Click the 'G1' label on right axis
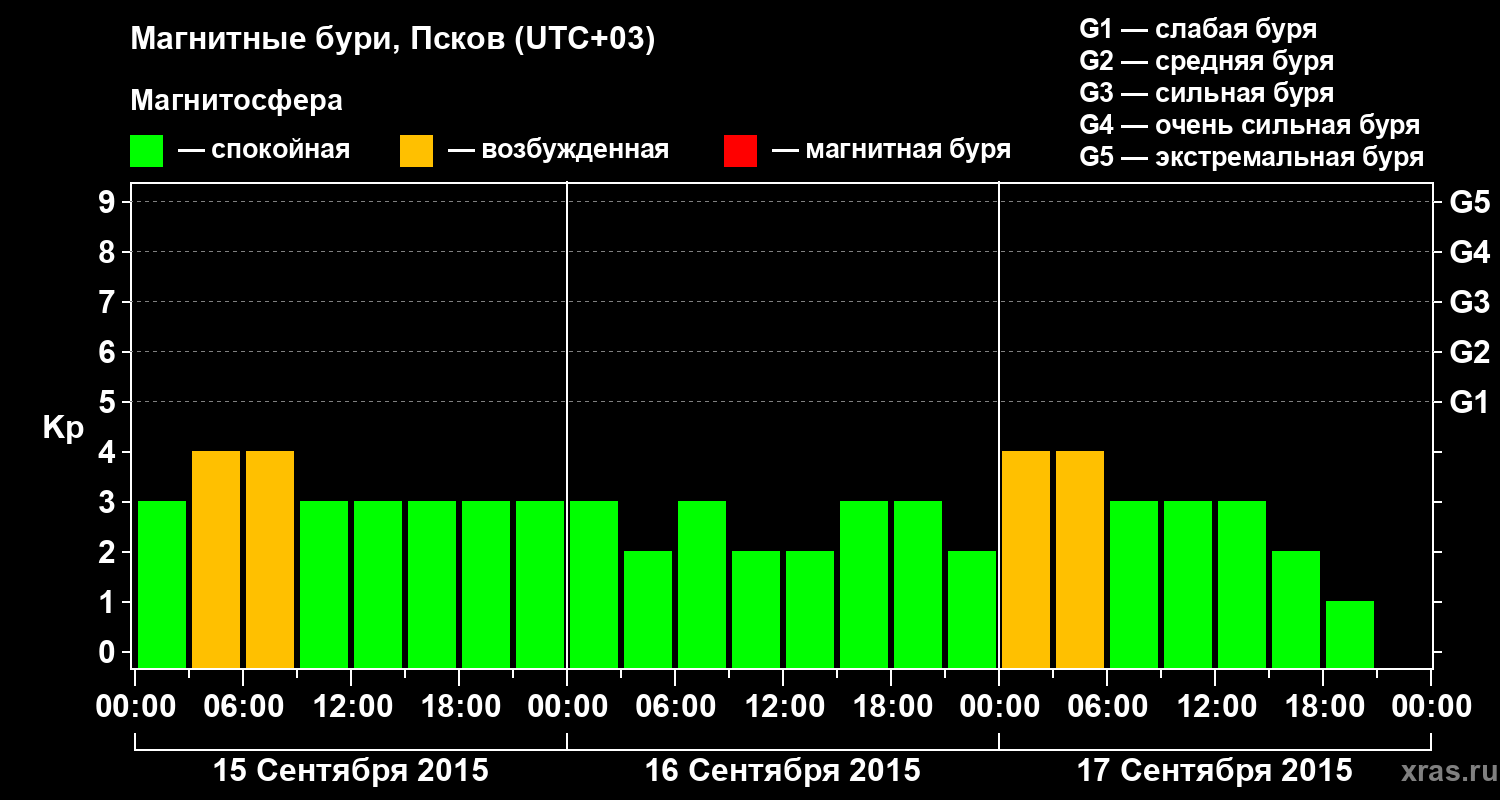The height and width of the screenshot is (800, 1500). pyautogui.click(x=1469, y=403)
